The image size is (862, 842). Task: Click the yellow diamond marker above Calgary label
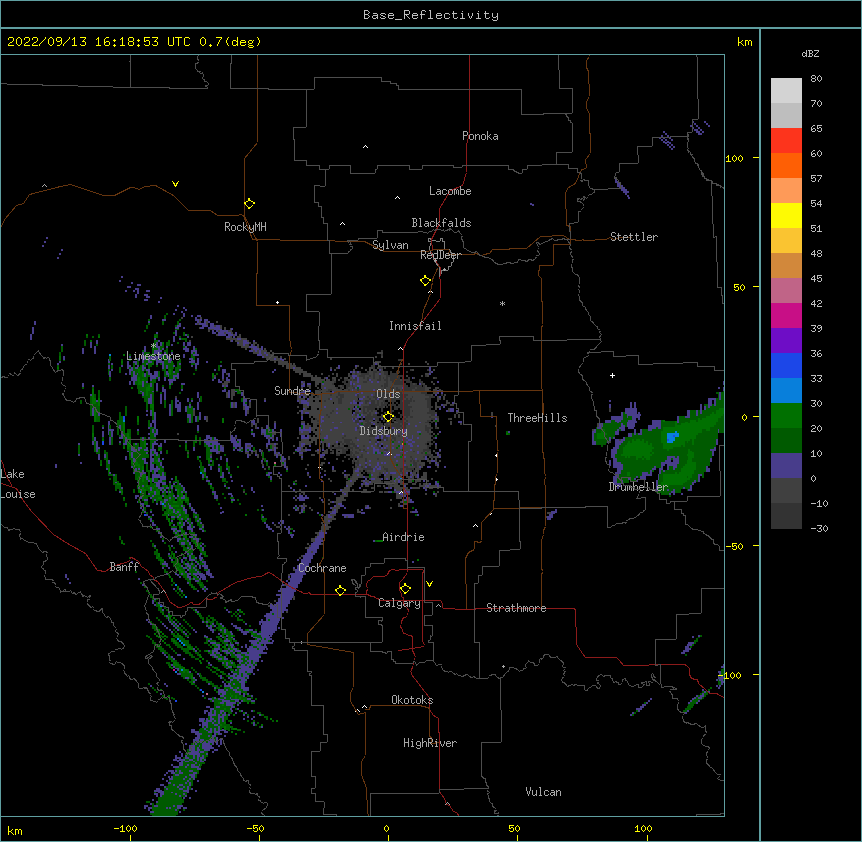pyautogui.click(x=405, y=588)
